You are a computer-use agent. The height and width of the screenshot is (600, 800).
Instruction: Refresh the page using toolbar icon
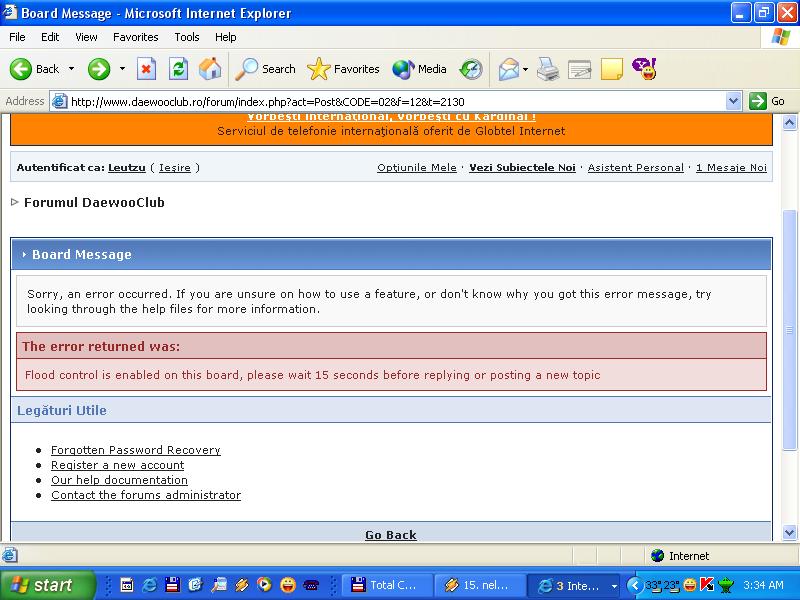[178, 69]
